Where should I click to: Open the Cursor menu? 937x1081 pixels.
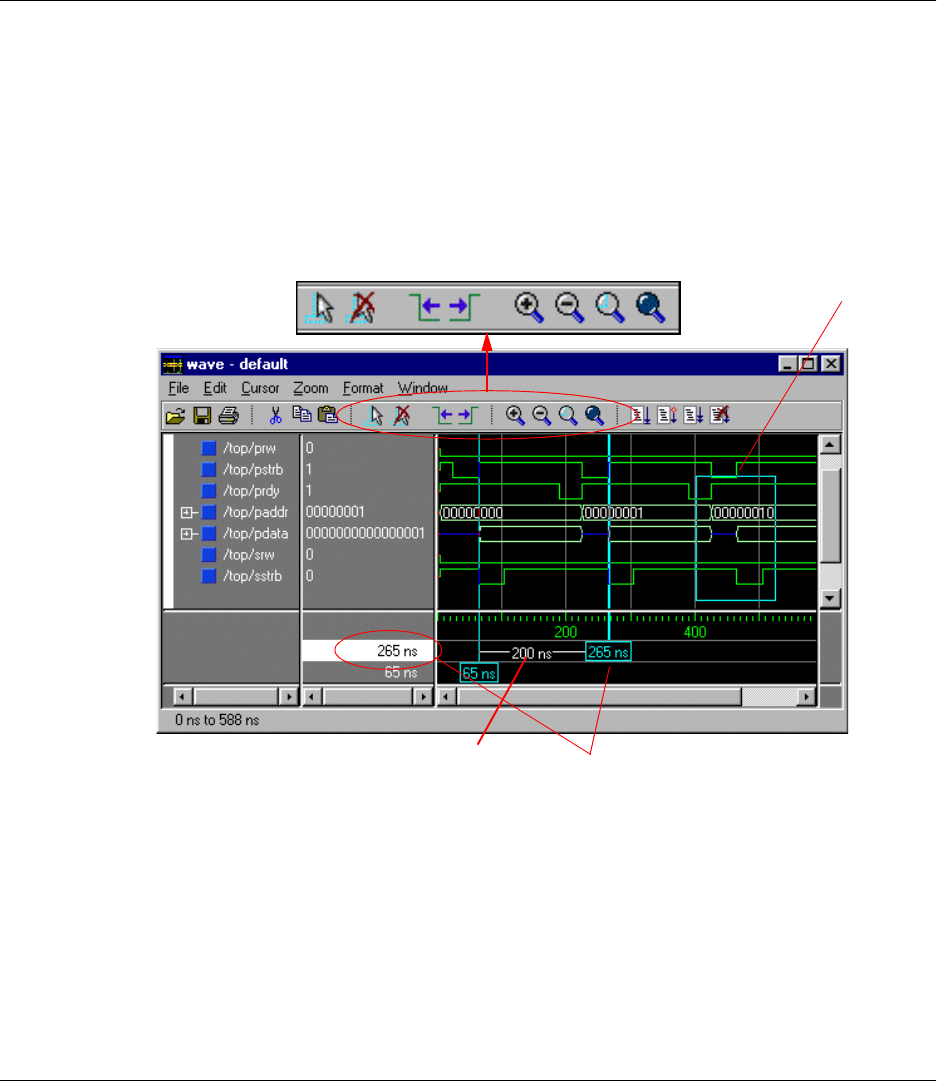pos(260,388)
